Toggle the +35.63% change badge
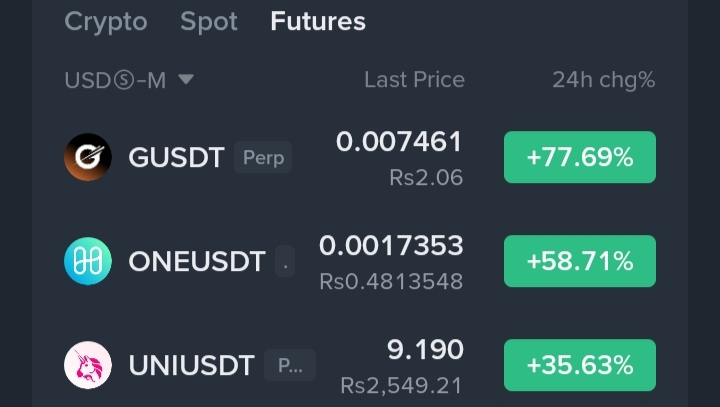 (x=580, y=365)
